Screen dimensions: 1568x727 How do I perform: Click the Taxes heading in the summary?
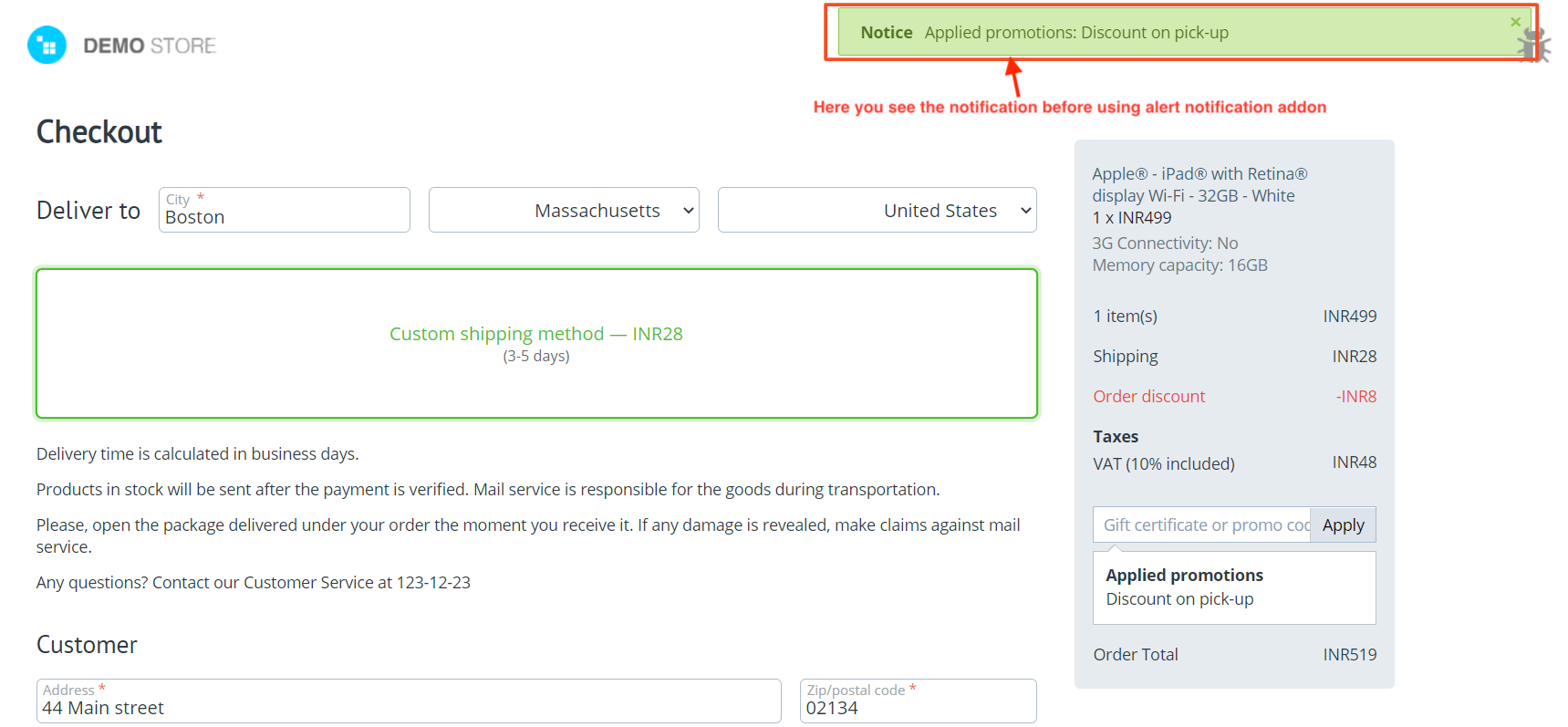point(1116,436)
